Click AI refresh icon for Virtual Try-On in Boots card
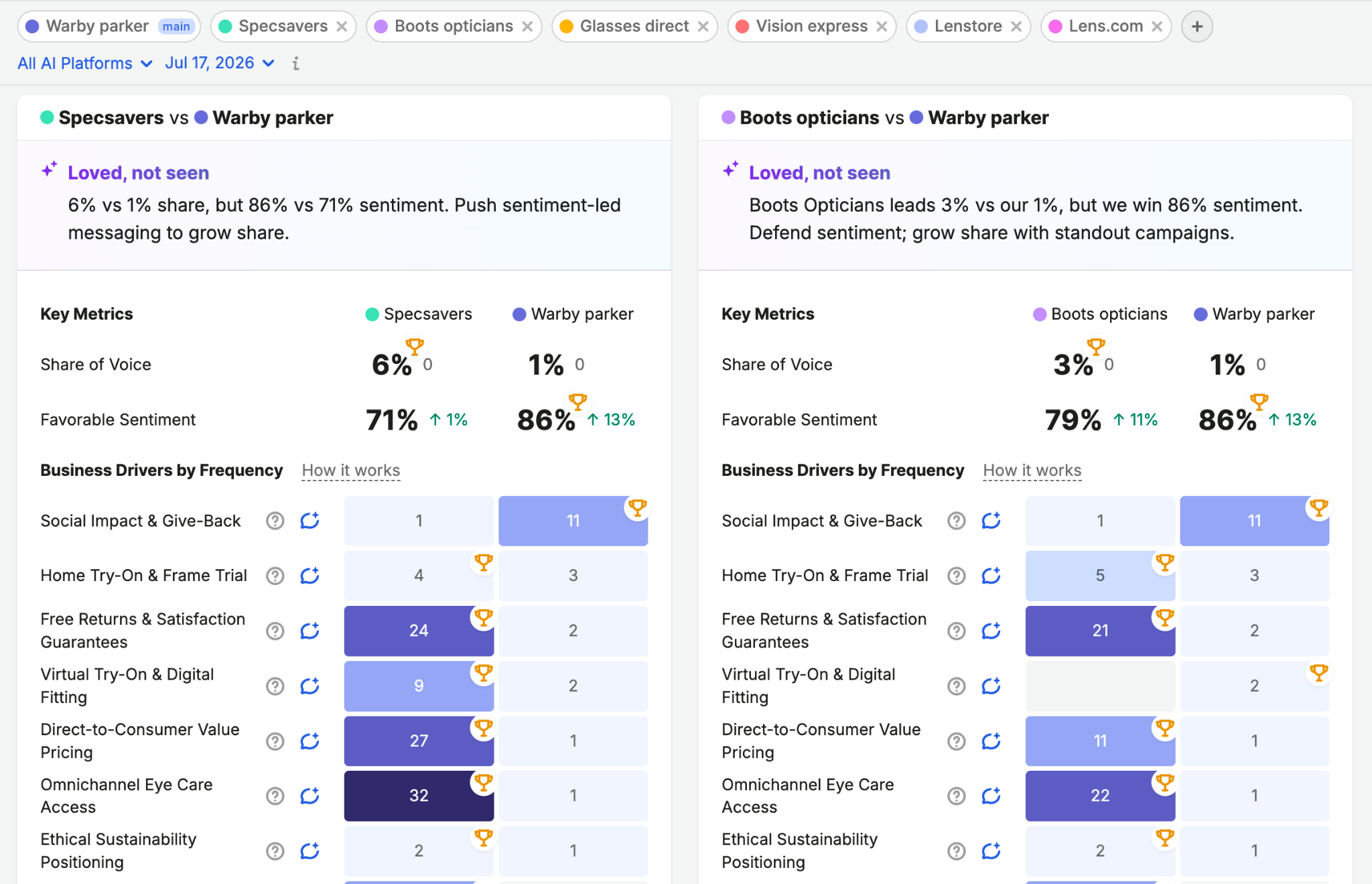This screenshot has width=1372, height=884. tap(991, 686)
